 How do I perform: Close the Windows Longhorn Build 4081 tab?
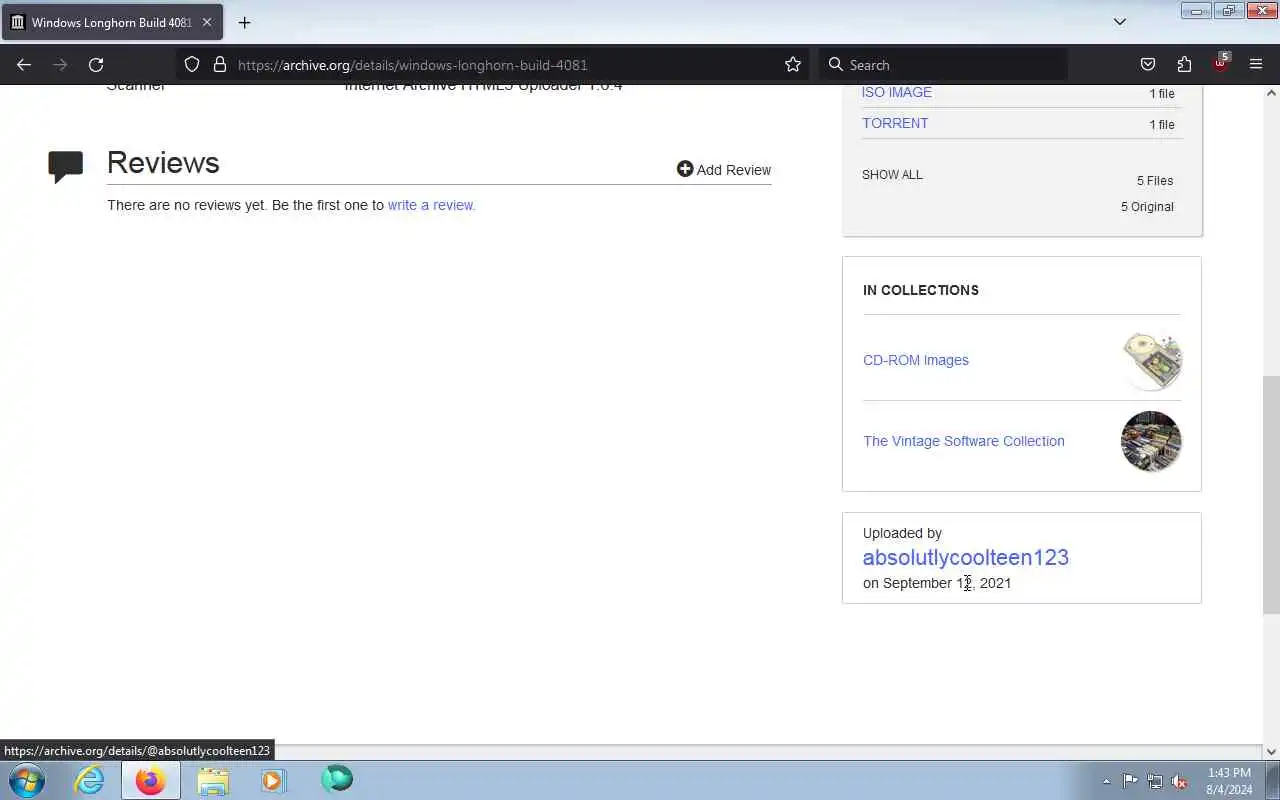pyautogui.click(x=207, y=22)
